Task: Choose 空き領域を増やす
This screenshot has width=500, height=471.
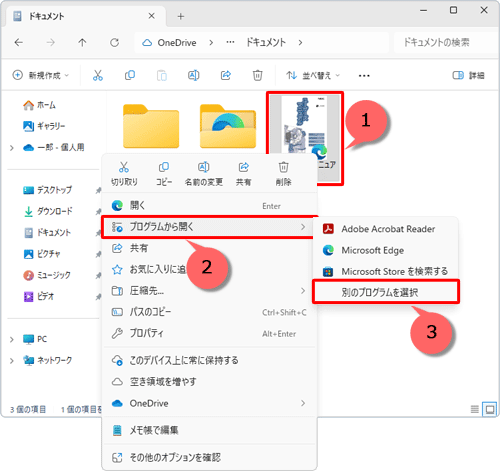Action: tap(209, 382)
